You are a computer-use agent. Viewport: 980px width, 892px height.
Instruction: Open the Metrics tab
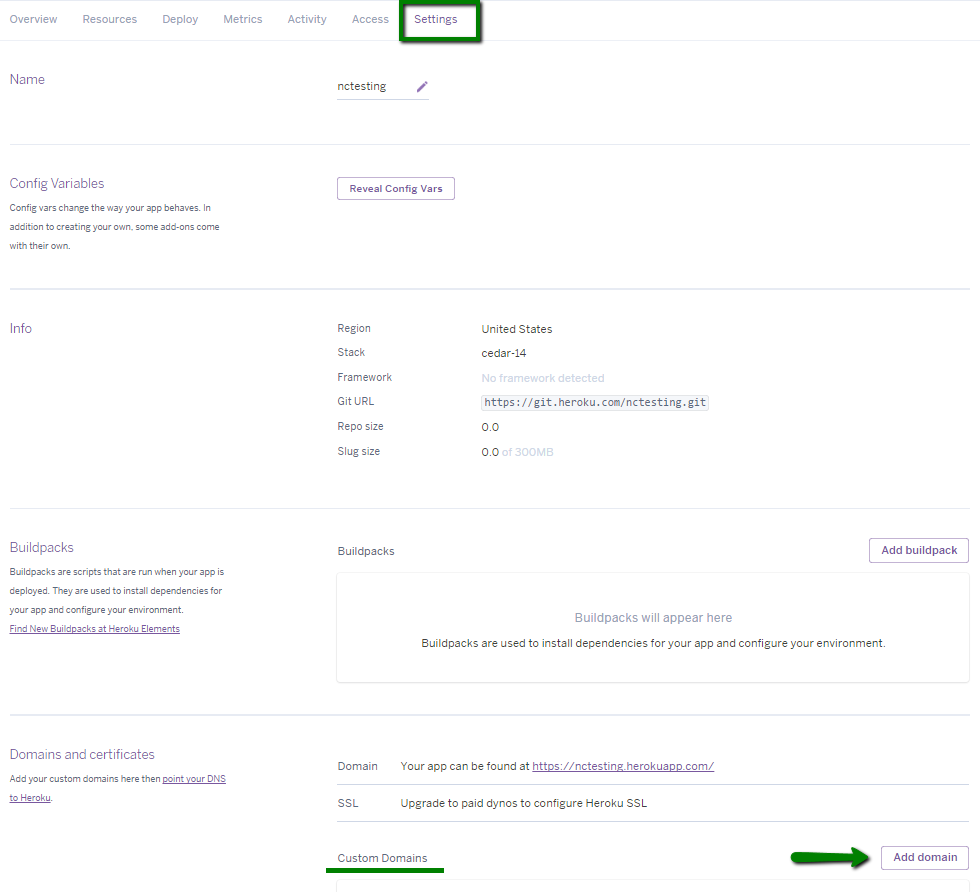[x=242, y=19]
